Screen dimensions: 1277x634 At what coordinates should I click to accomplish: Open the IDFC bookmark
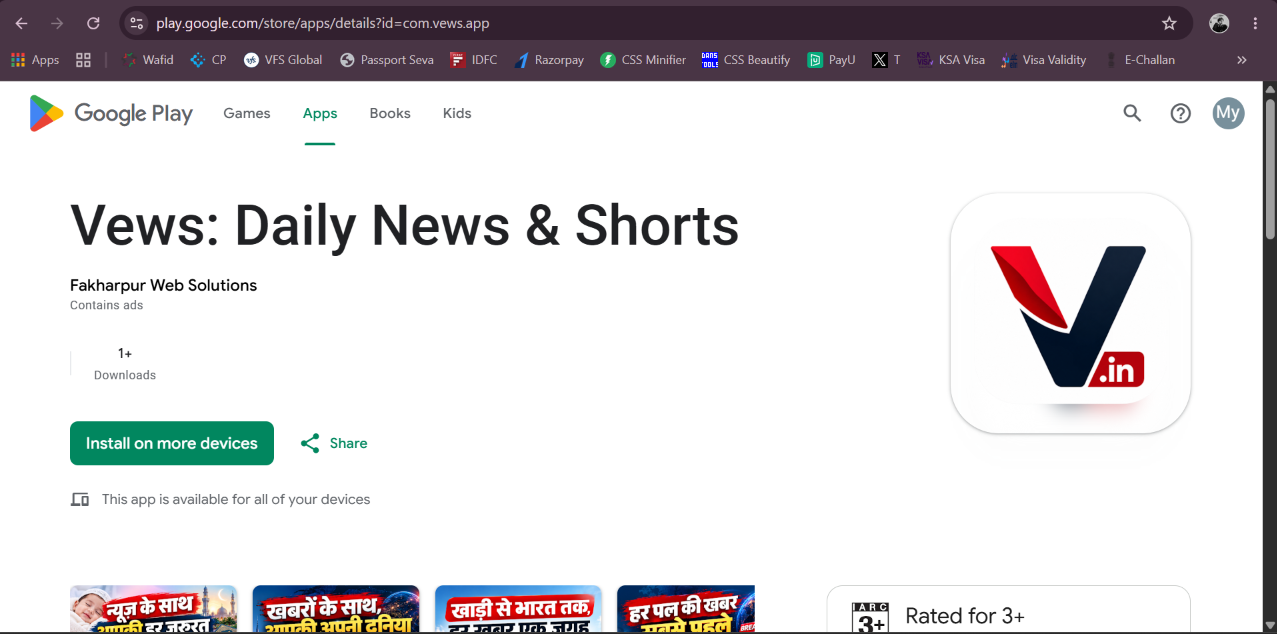pyautogui.click(x=473, y=60)
